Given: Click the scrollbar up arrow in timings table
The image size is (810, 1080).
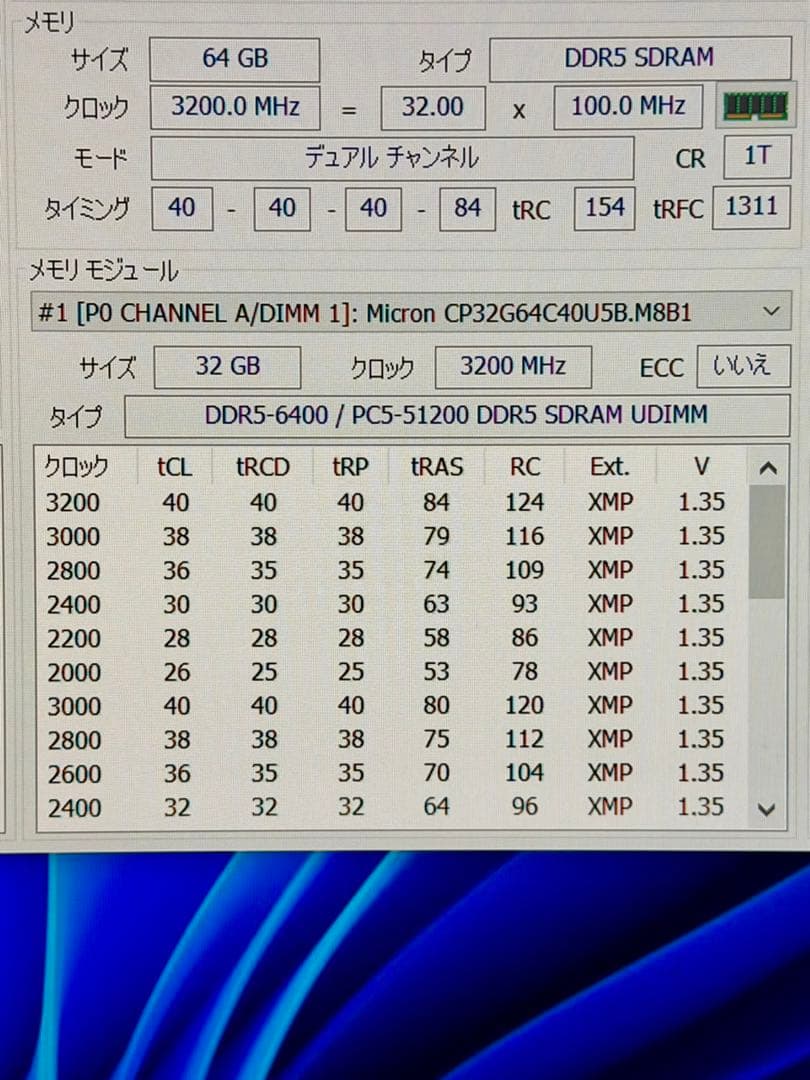Looking at the screenshot, I should [x=768, y=466].
